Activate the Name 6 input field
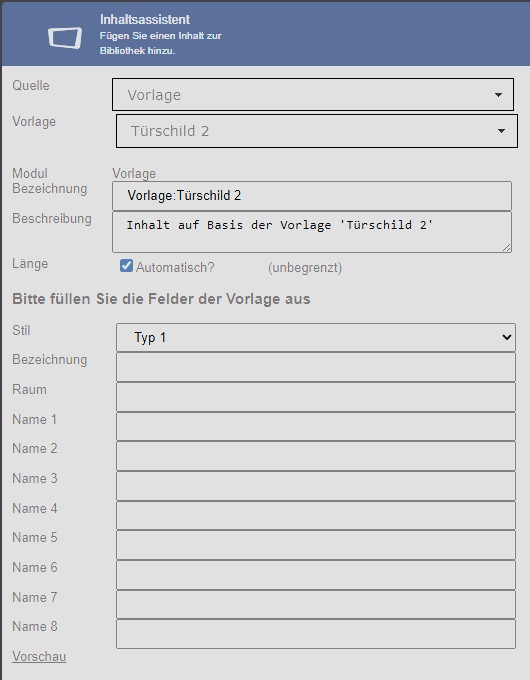Viewport: 530px width, 680px height. 316,575
